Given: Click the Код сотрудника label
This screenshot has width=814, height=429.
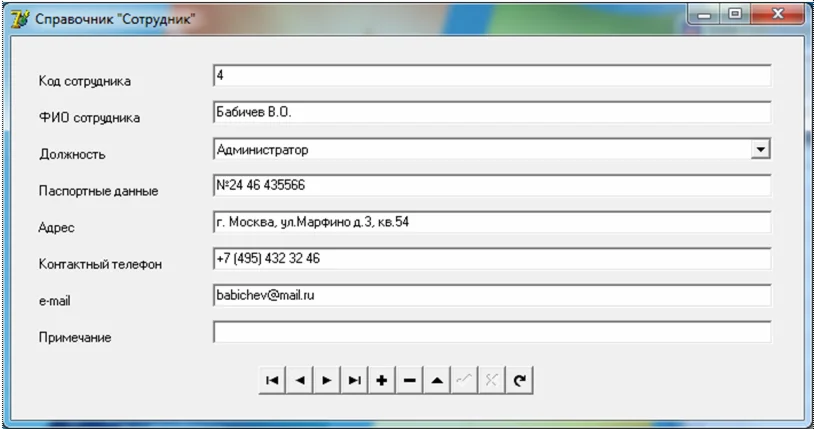Looking at the screenshot, I should pos(85,82).
